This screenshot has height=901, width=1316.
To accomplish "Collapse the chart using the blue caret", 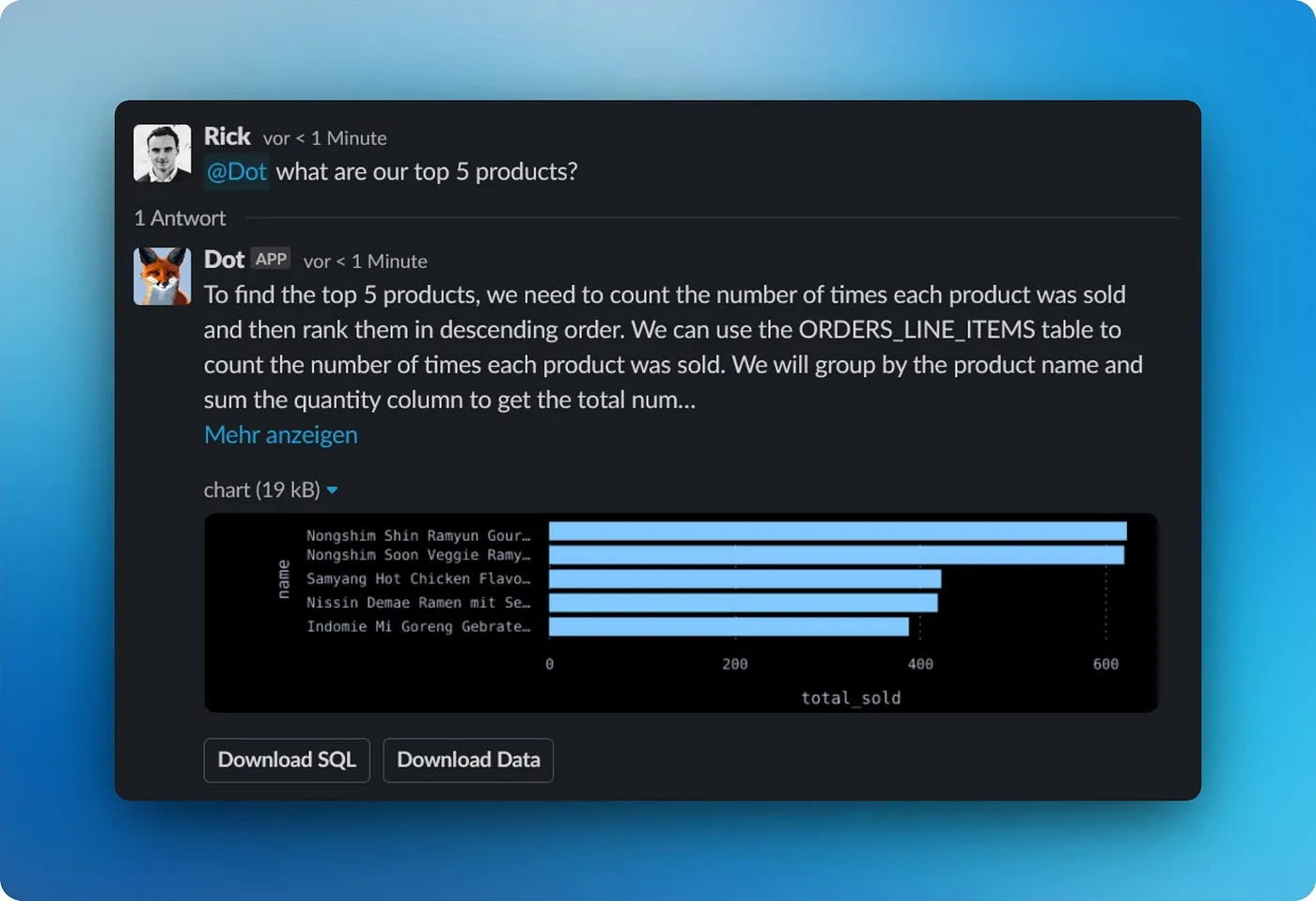I will pos(332,490).
